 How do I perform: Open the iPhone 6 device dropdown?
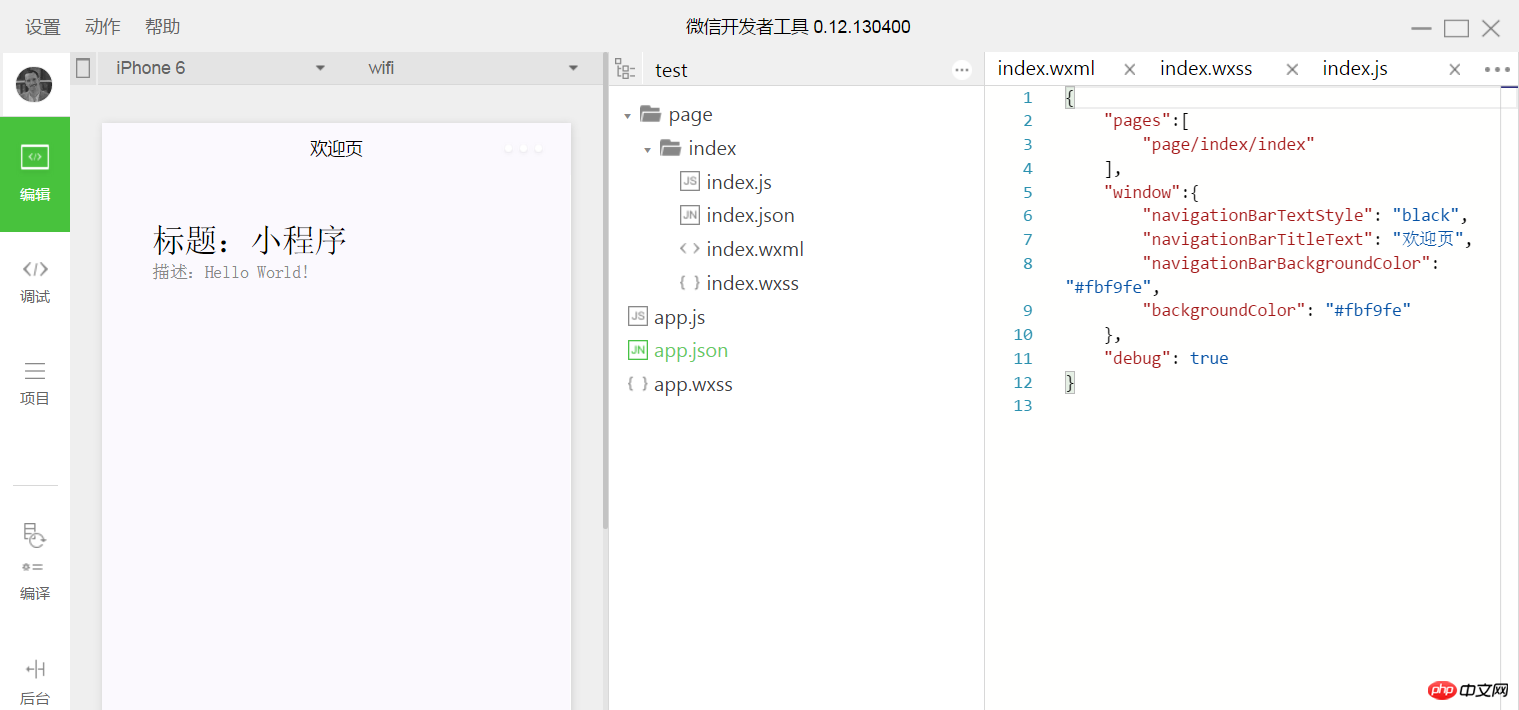click(220, 68)
